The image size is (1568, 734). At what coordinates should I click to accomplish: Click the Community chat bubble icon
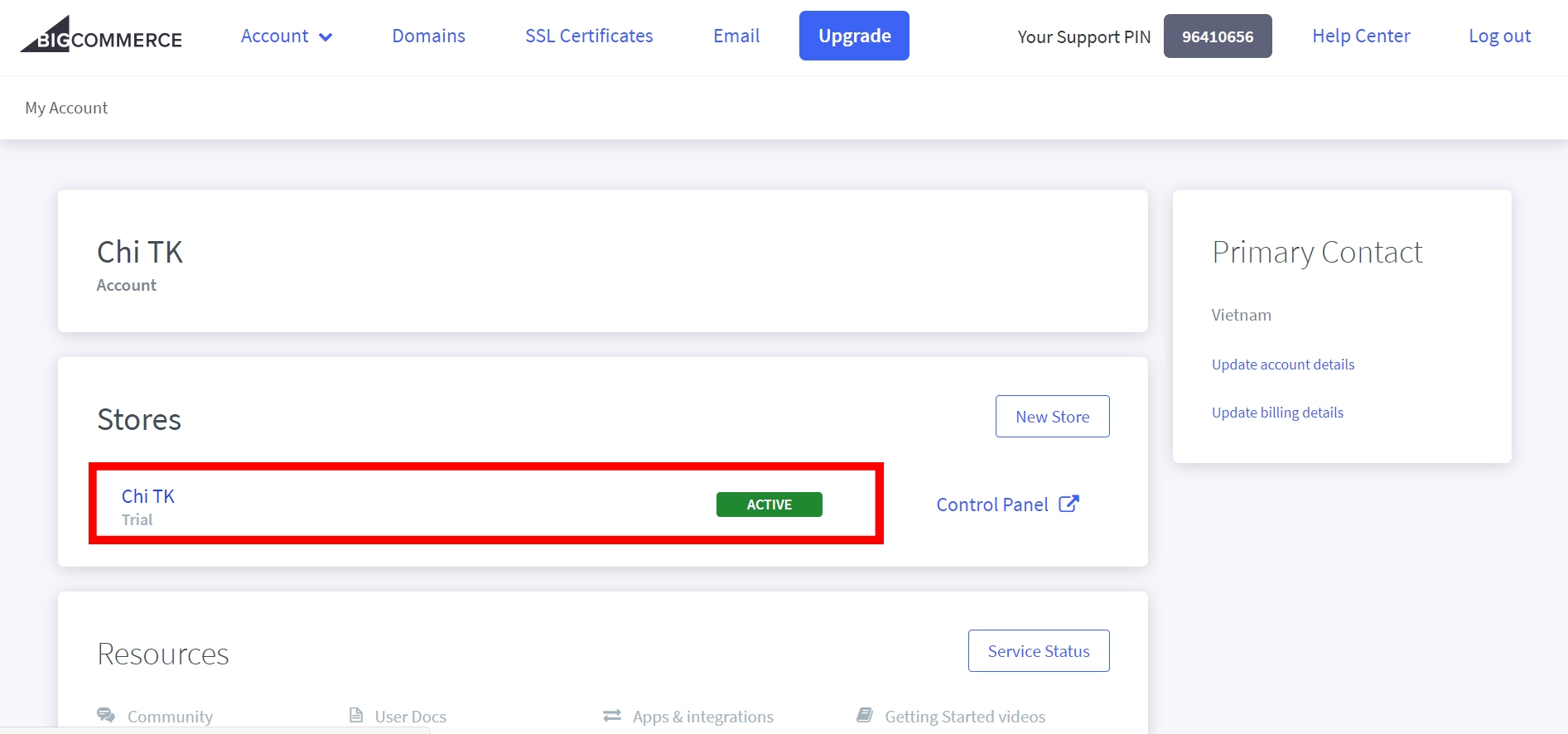tap(106, 715)
